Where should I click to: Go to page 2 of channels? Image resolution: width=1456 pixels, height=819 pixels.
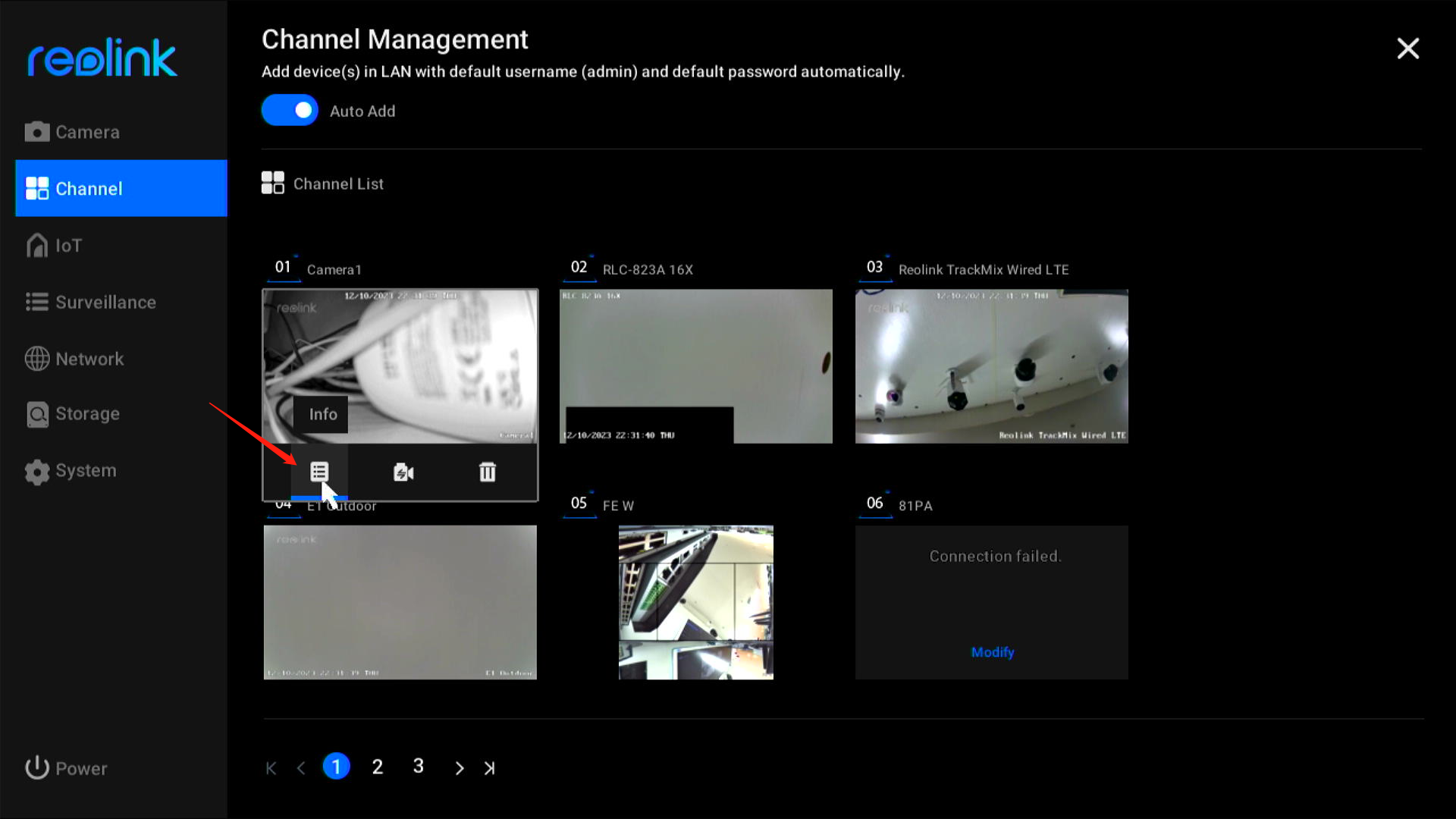point(378,767)
